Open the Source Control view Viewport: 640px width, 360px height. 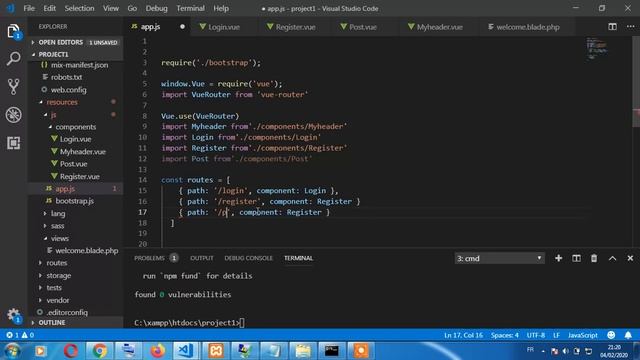pyautogui.click(x=13, y=87)
